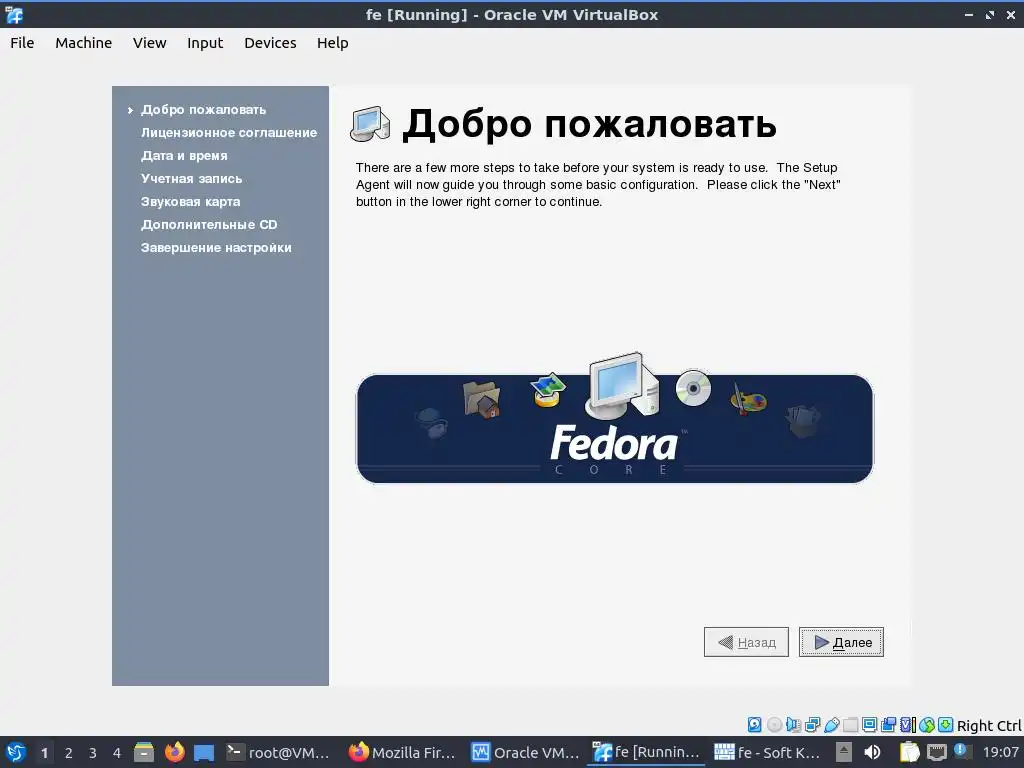Image resolution: width=1024 pixels, height=768 pixels.
Task: Open the Machine menu
Action: tap(84, 42)
